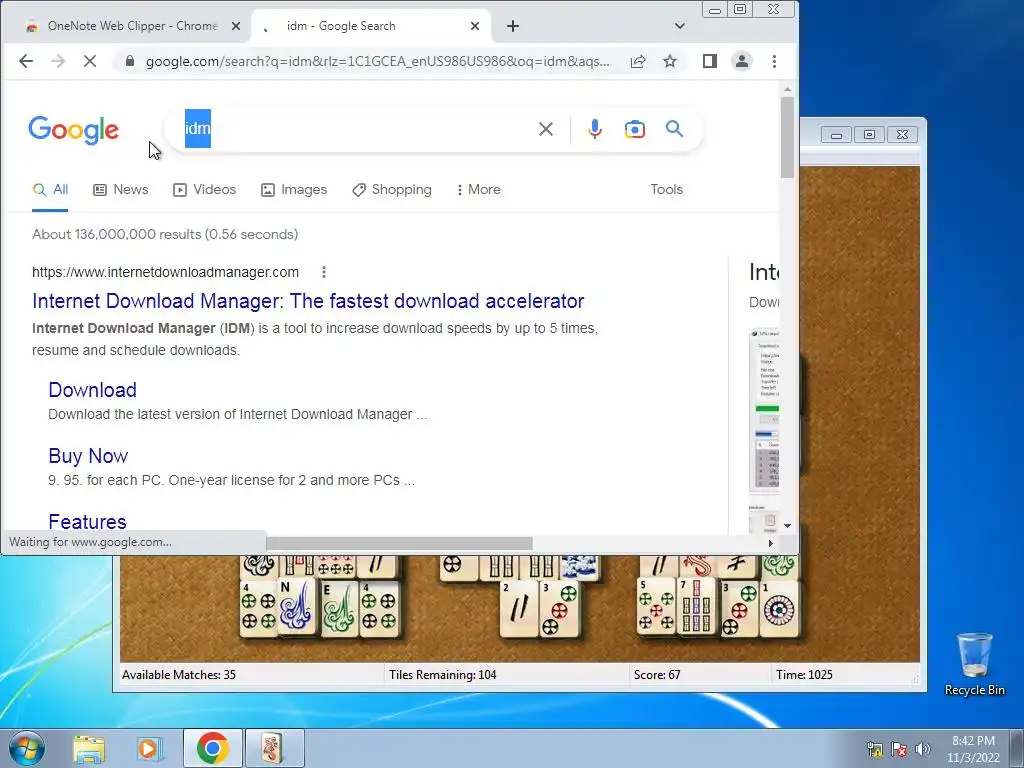
Task: Click the internetdownloadmanager.com URL
Action: pos(165,272)
